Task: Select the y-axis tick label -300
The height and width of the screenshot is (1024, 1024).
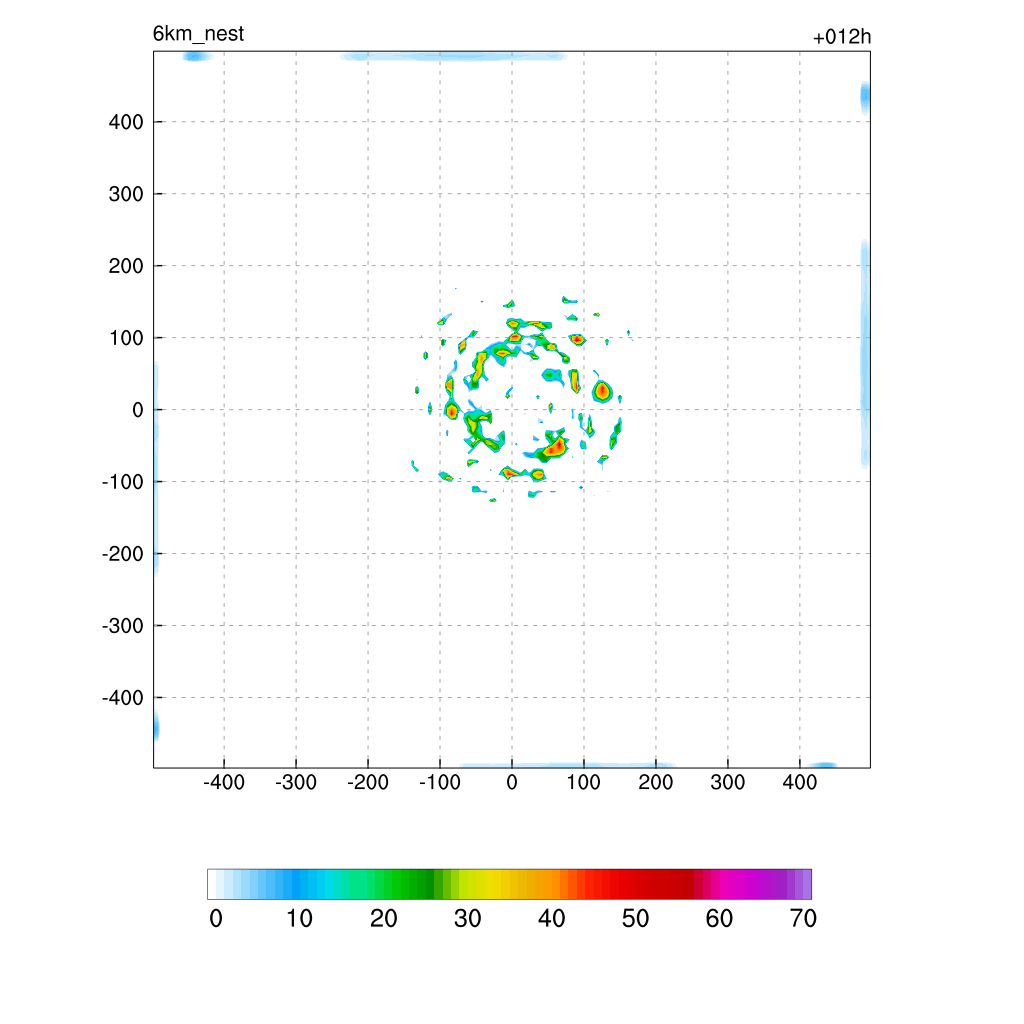Action: (123, 626)
